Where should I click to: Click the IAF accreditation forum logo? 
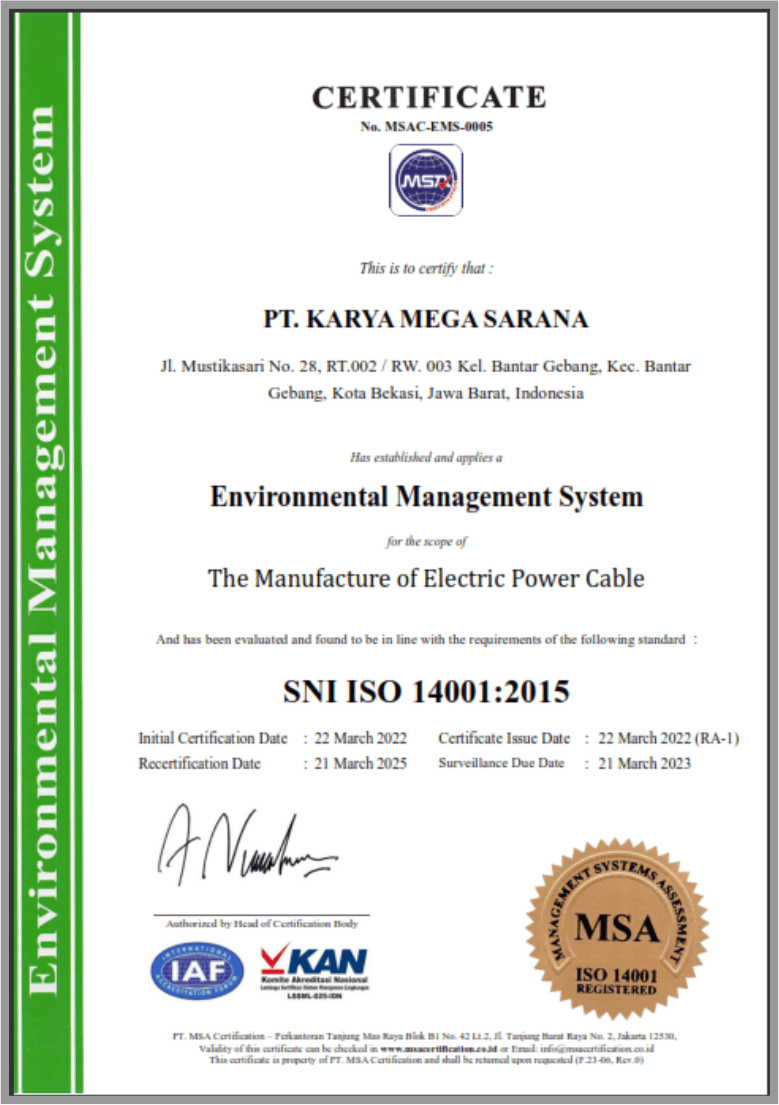(x=197, y=972)
